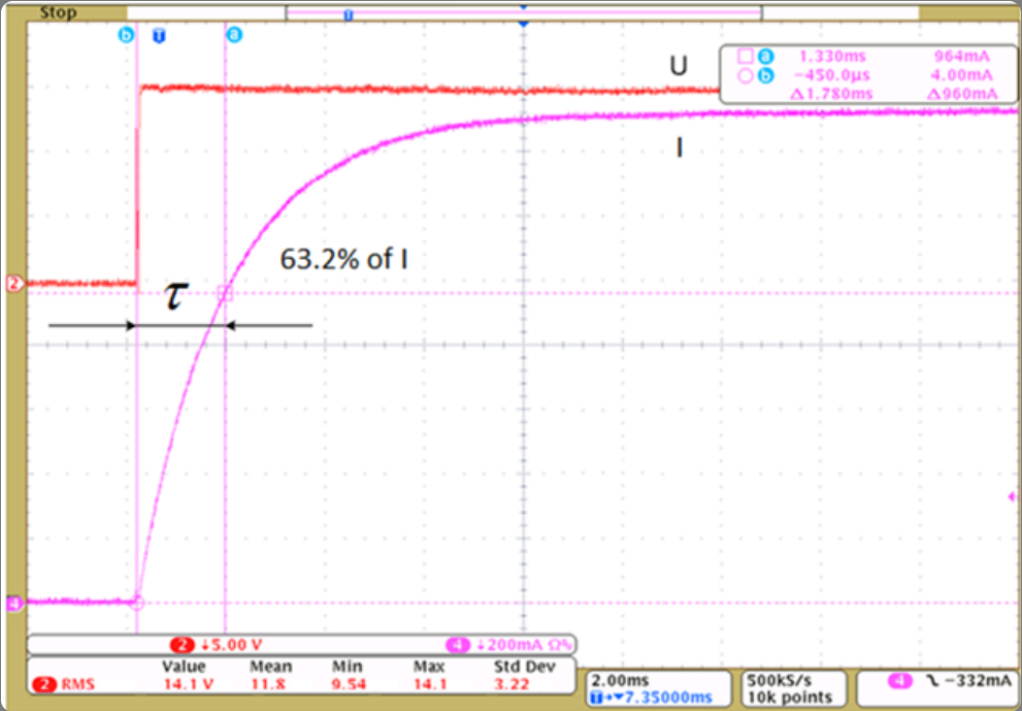Click the T marker in overview bar
Viewport: 1022px width, 711px height.
point(349,14)
